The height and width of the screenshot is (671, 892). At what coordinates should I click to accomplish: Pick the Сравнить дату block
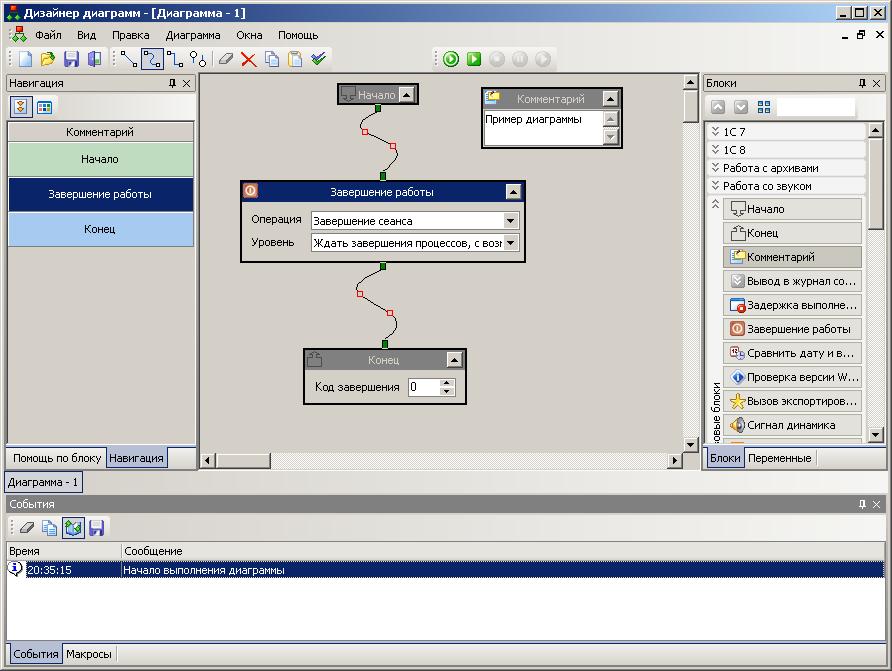click(x=792, y=353)
